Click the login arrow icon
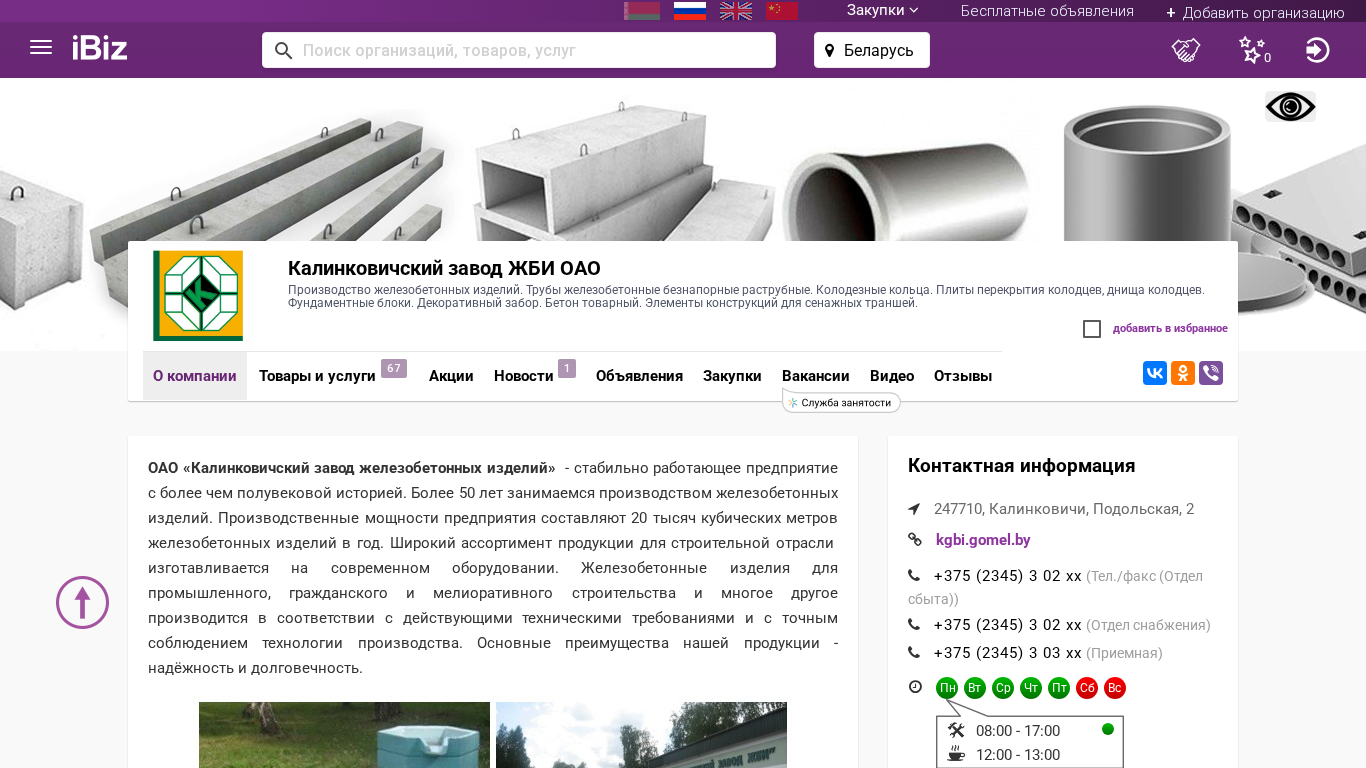The height and width of the screenshot is (768, 1366). point(1317,50)
